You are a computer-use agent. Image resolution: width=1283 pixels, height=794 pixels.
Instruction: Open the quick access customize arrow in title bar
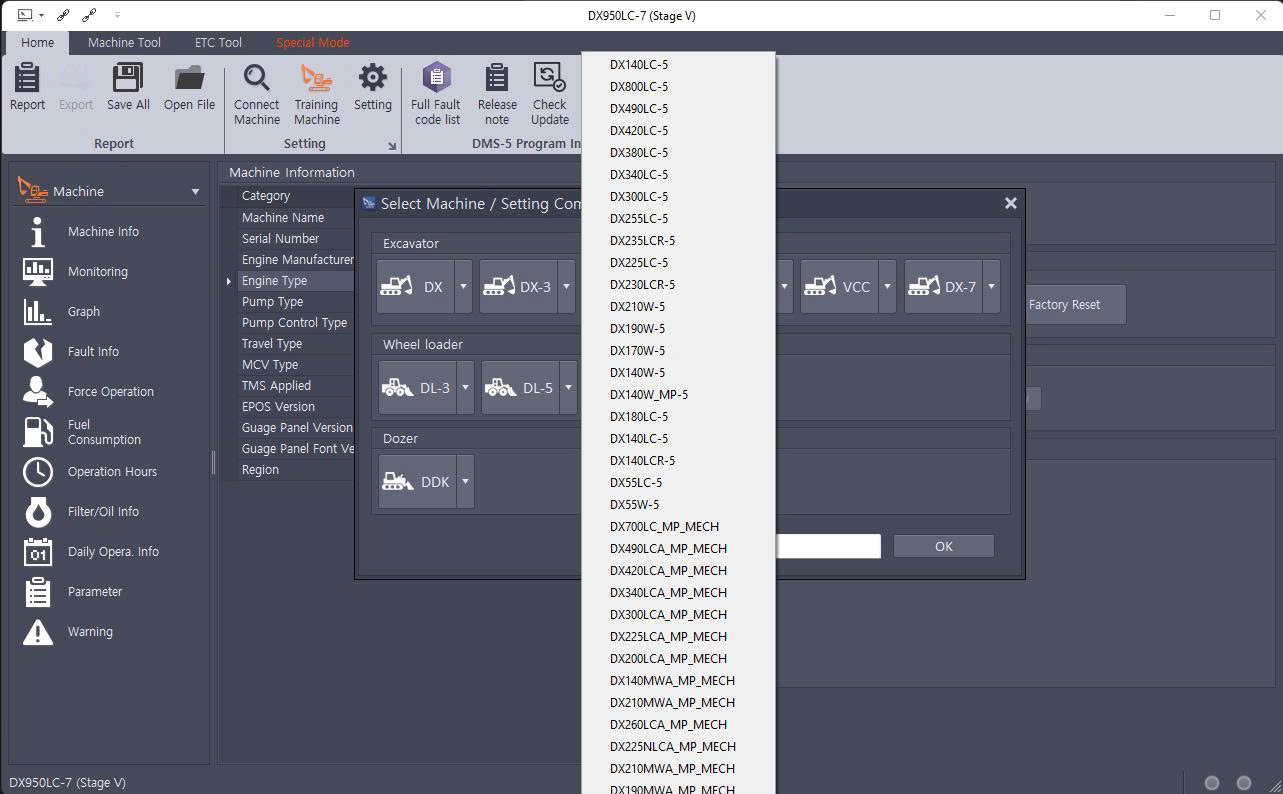(x=117, y=15)
